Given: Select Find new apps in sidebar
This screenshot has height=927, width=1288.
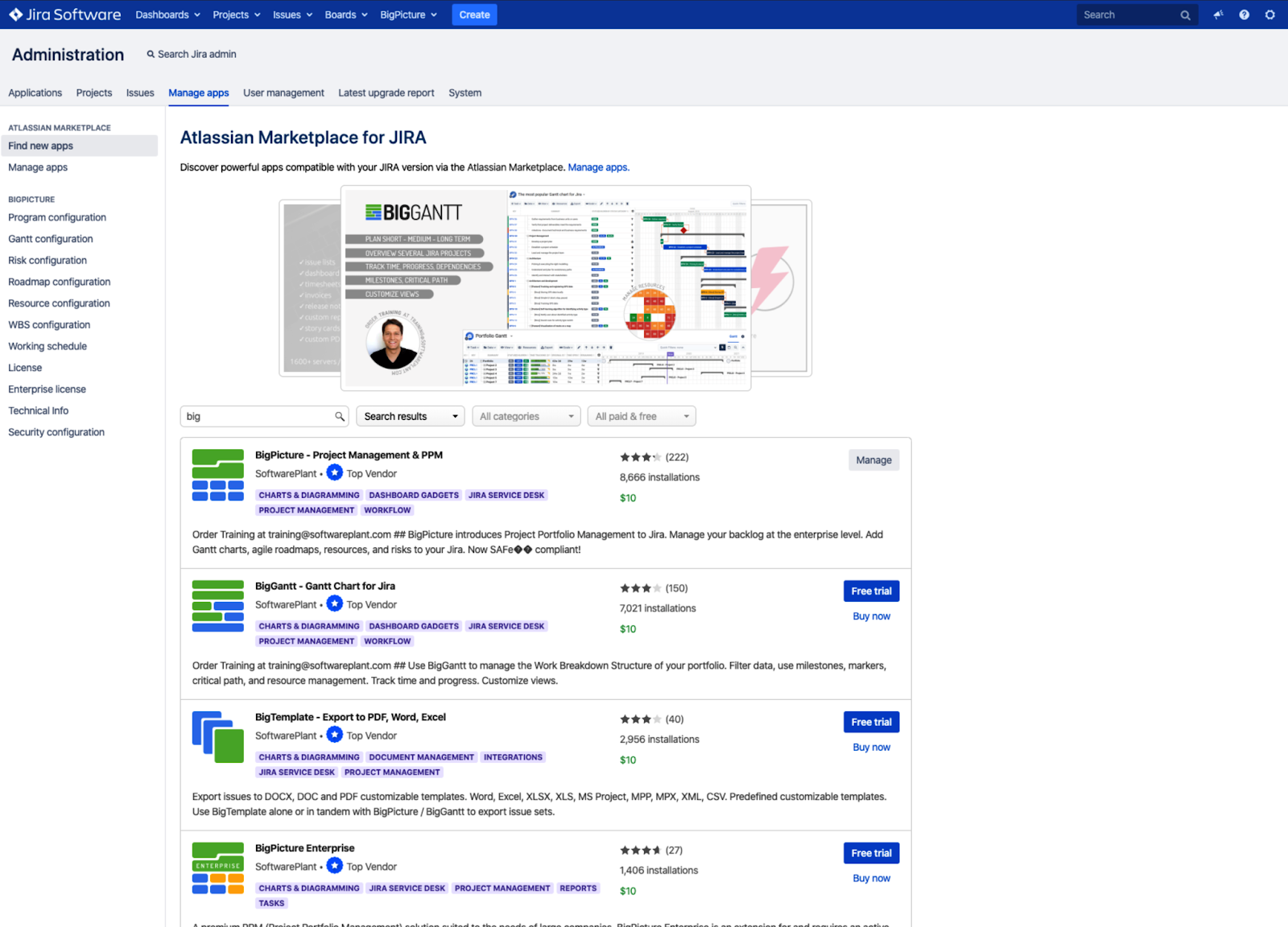Looking at the screenshot, I should (x=79, y=146).
